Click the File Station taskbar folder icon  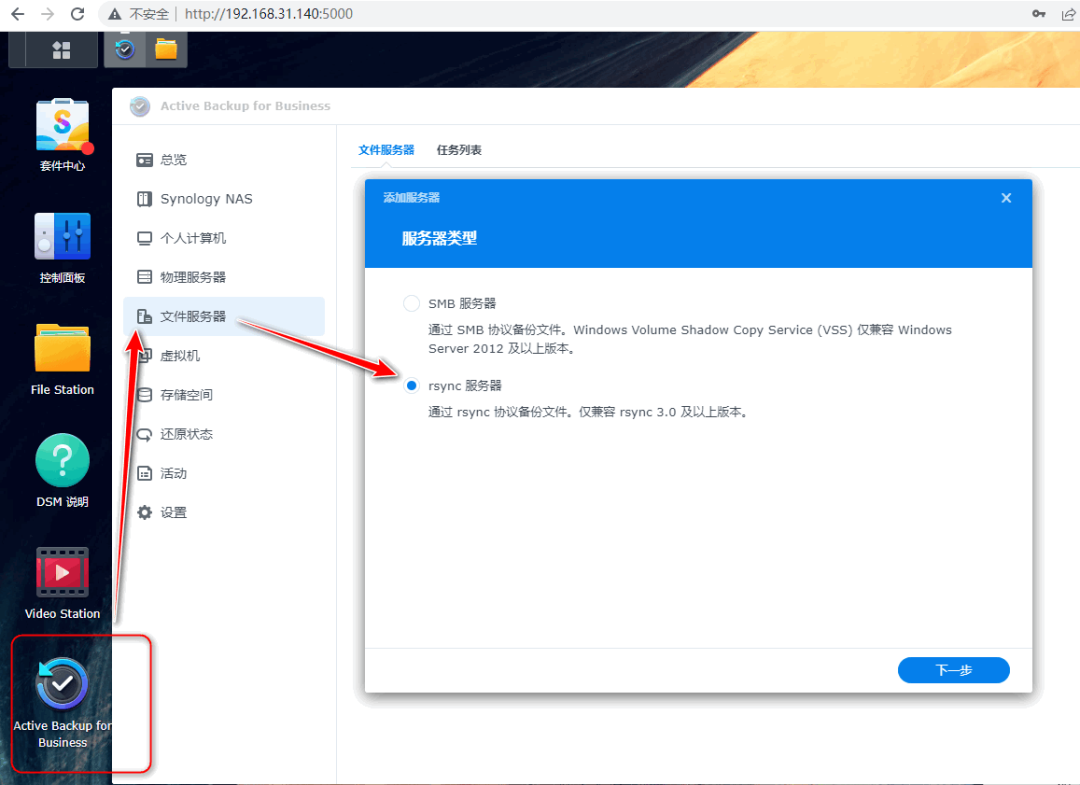click(166, 49)
